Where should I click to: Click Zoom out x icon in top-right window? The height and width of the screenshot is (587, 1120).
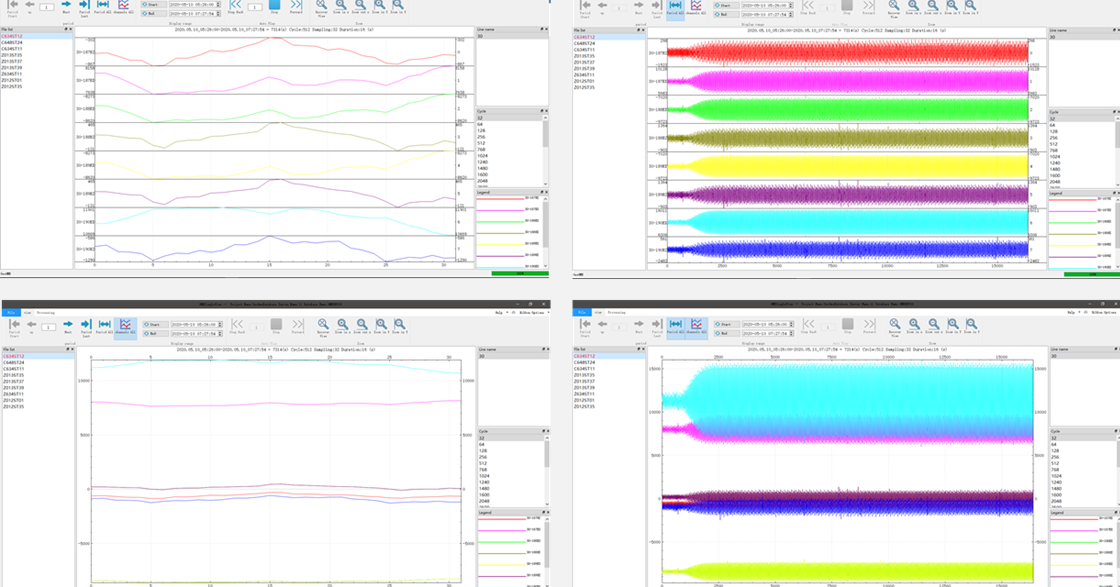933,6
